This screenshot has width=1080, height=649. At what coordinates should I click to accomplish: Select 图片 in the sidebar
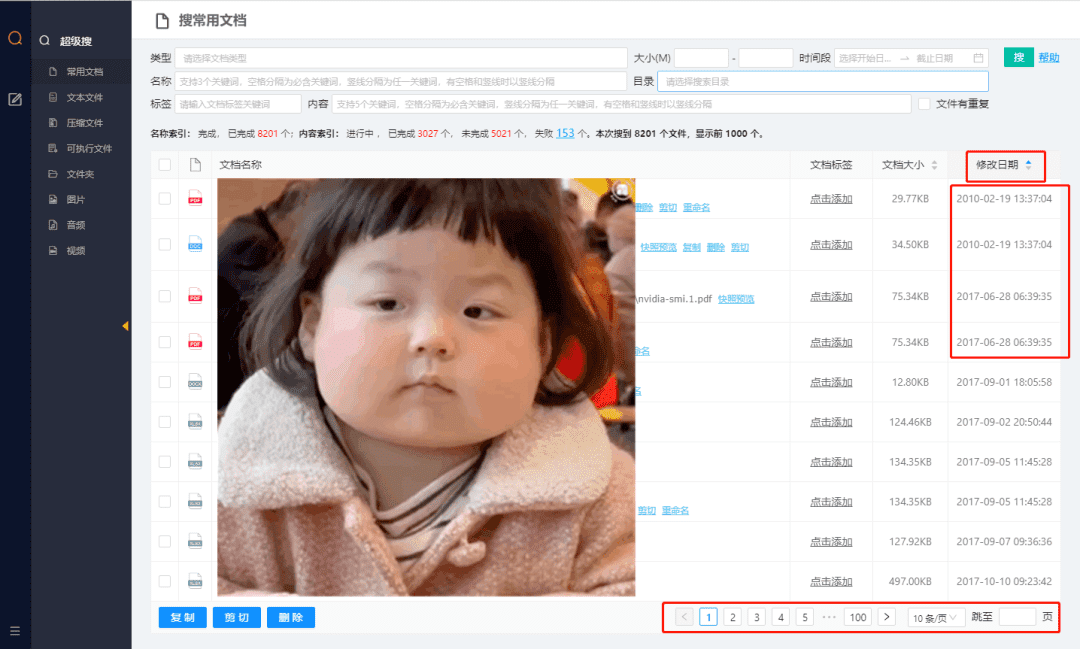[81, 199]
